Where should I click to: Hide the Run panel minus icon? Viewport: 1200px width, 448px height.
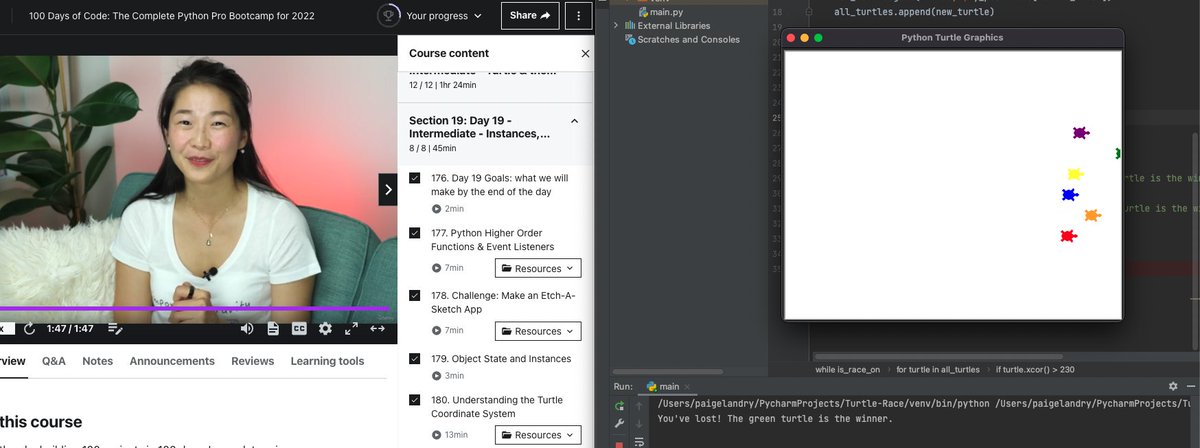1190,386
